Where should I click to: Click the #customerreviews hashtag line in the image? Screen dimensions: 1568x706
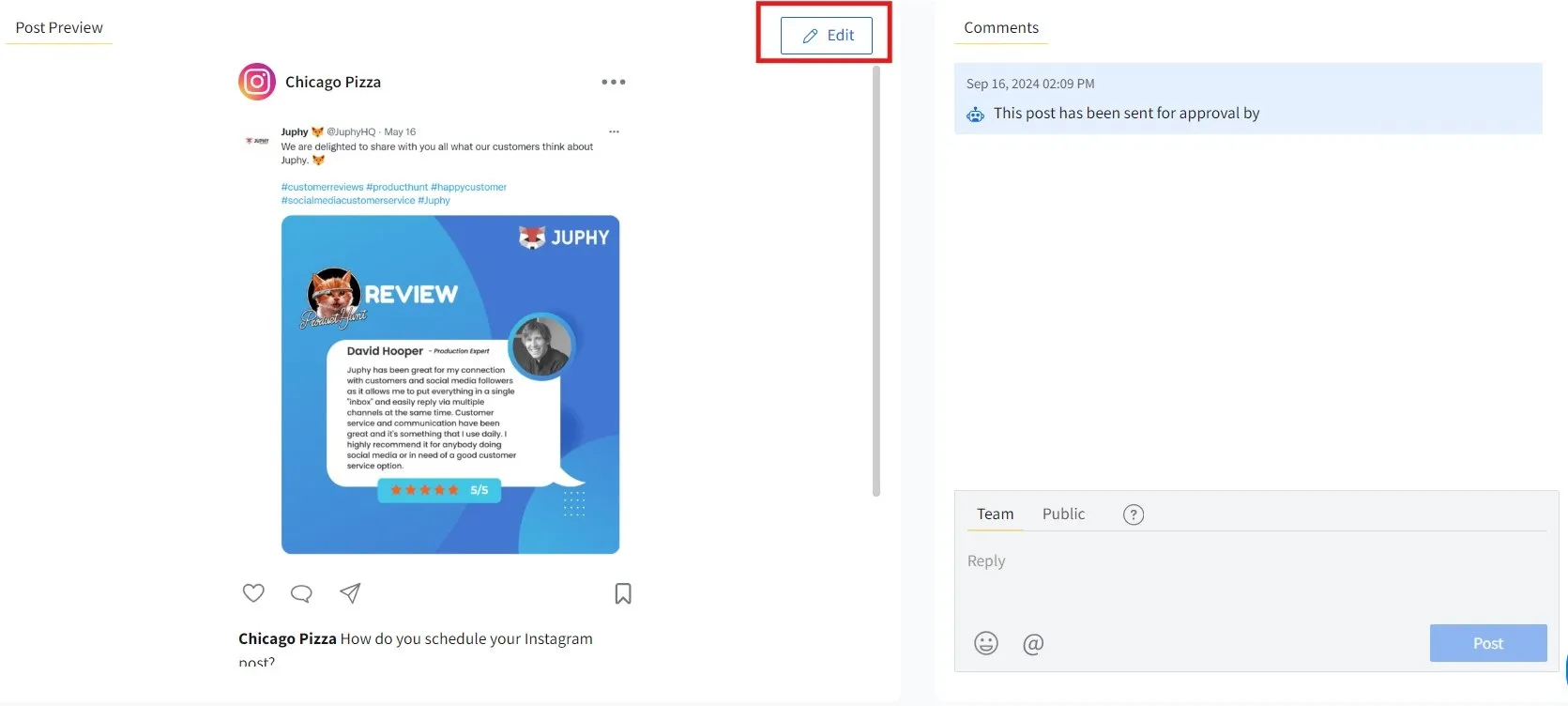[394, 187]
